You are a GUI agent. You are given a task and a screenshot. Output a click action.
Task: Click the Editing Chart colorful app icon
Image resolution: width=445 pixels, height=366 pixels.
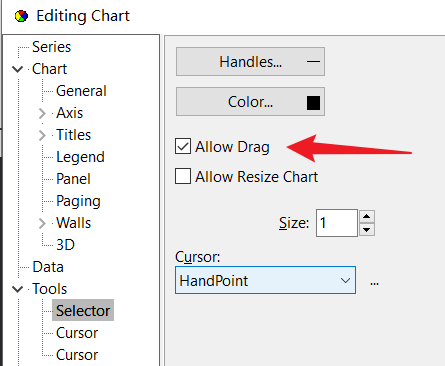(x=21, y=16)
